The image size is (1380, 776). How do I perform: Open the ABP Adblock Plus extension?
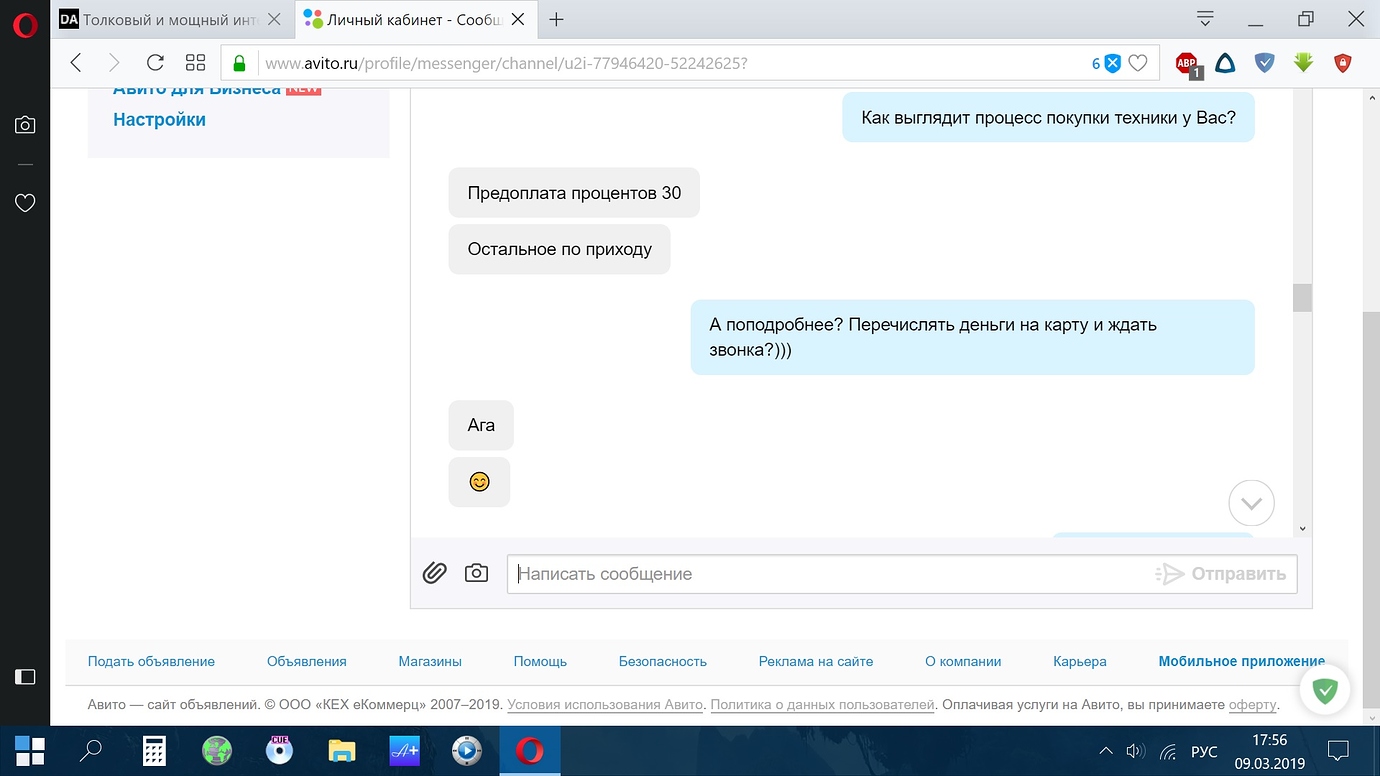1187,64
